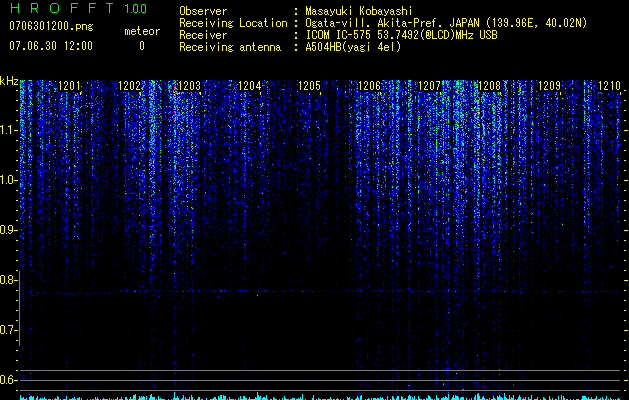
Task: Click the HROFFT program title text
Action: (61, 8)
